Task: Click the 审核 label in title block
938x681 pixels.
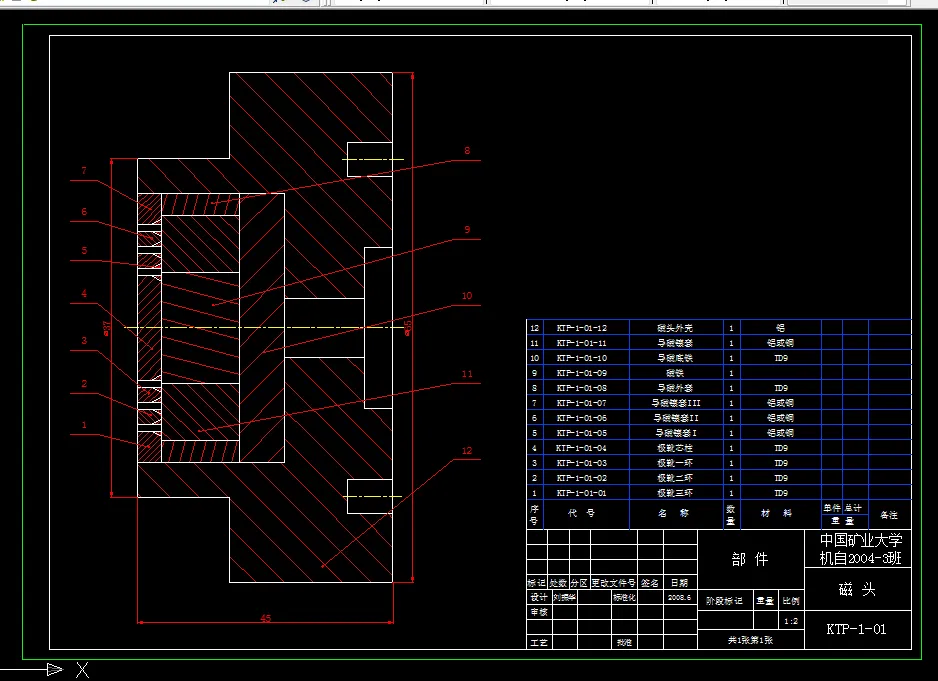Action: click(x=539, y=612)
